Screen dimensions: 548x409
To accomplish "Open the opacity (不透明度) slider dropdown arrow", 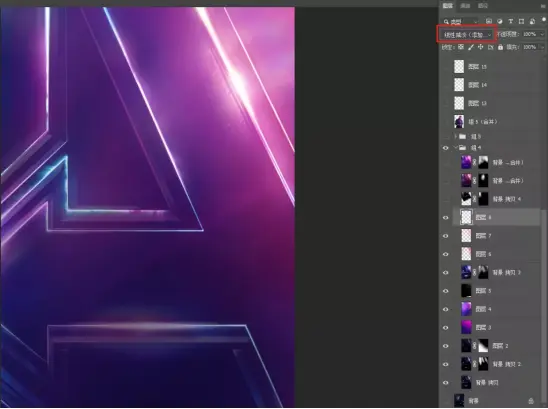I will point(542,34).
